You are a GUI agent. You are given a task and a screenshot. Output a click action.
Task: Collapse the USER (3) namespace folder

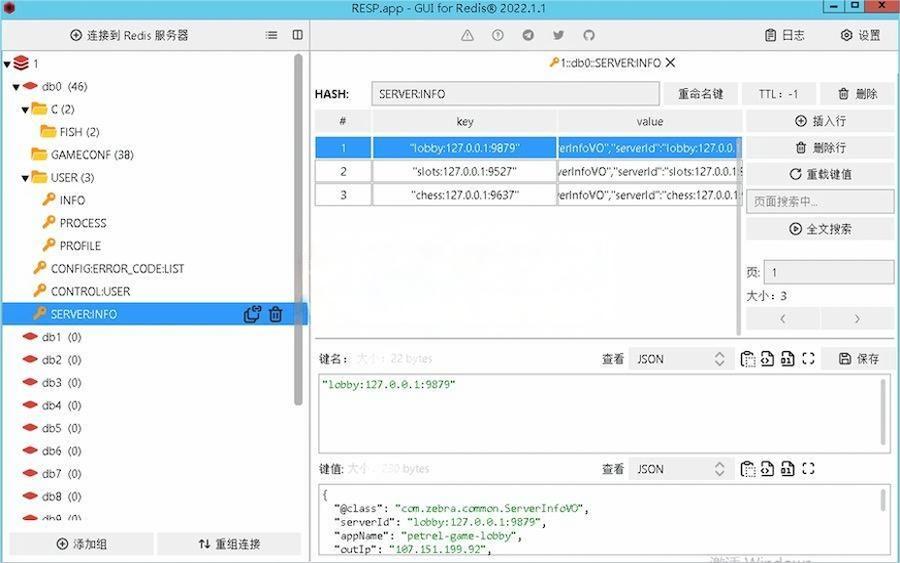point(25,178)
